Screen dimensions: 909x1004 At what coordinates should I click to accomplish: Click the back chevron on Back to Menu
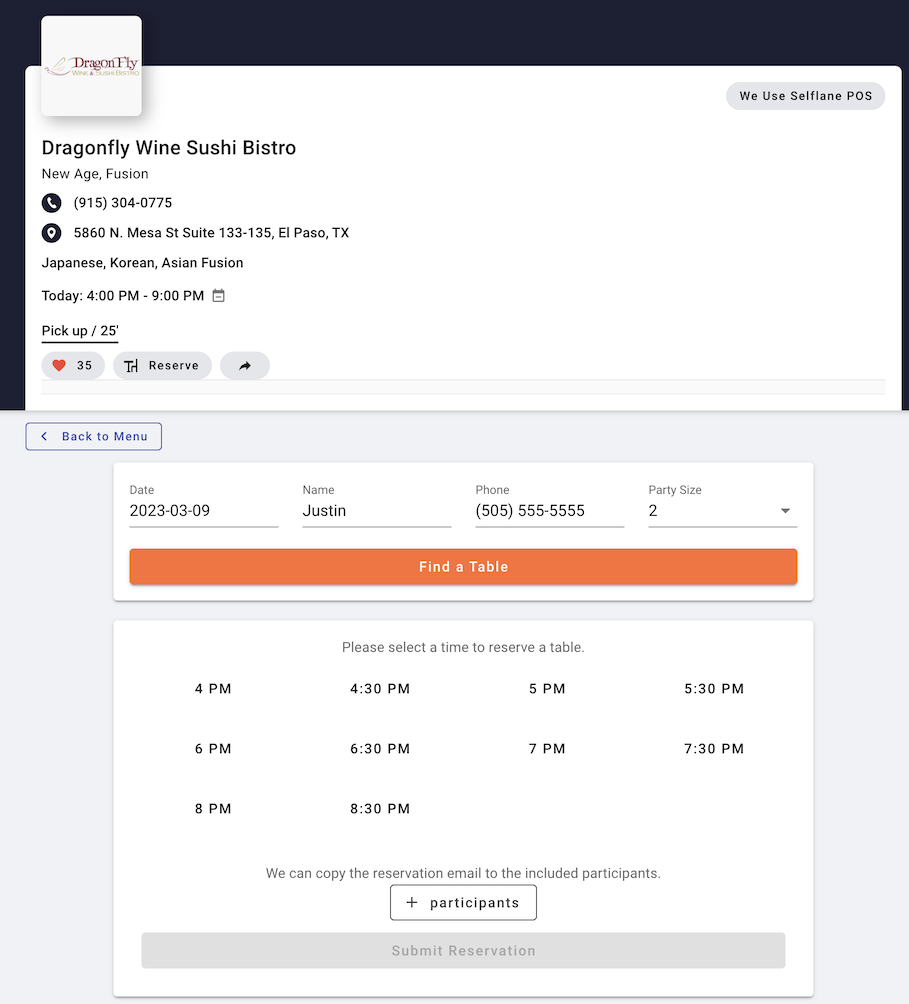coord(43,436)
